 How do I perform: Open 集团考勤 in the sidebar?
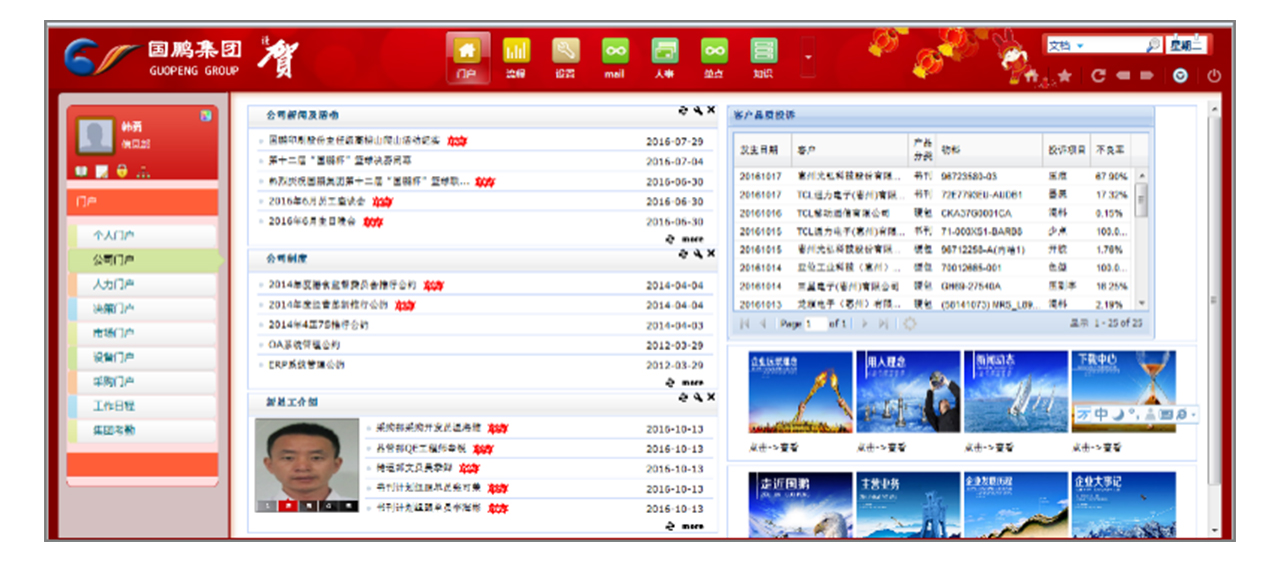[141, 430]
